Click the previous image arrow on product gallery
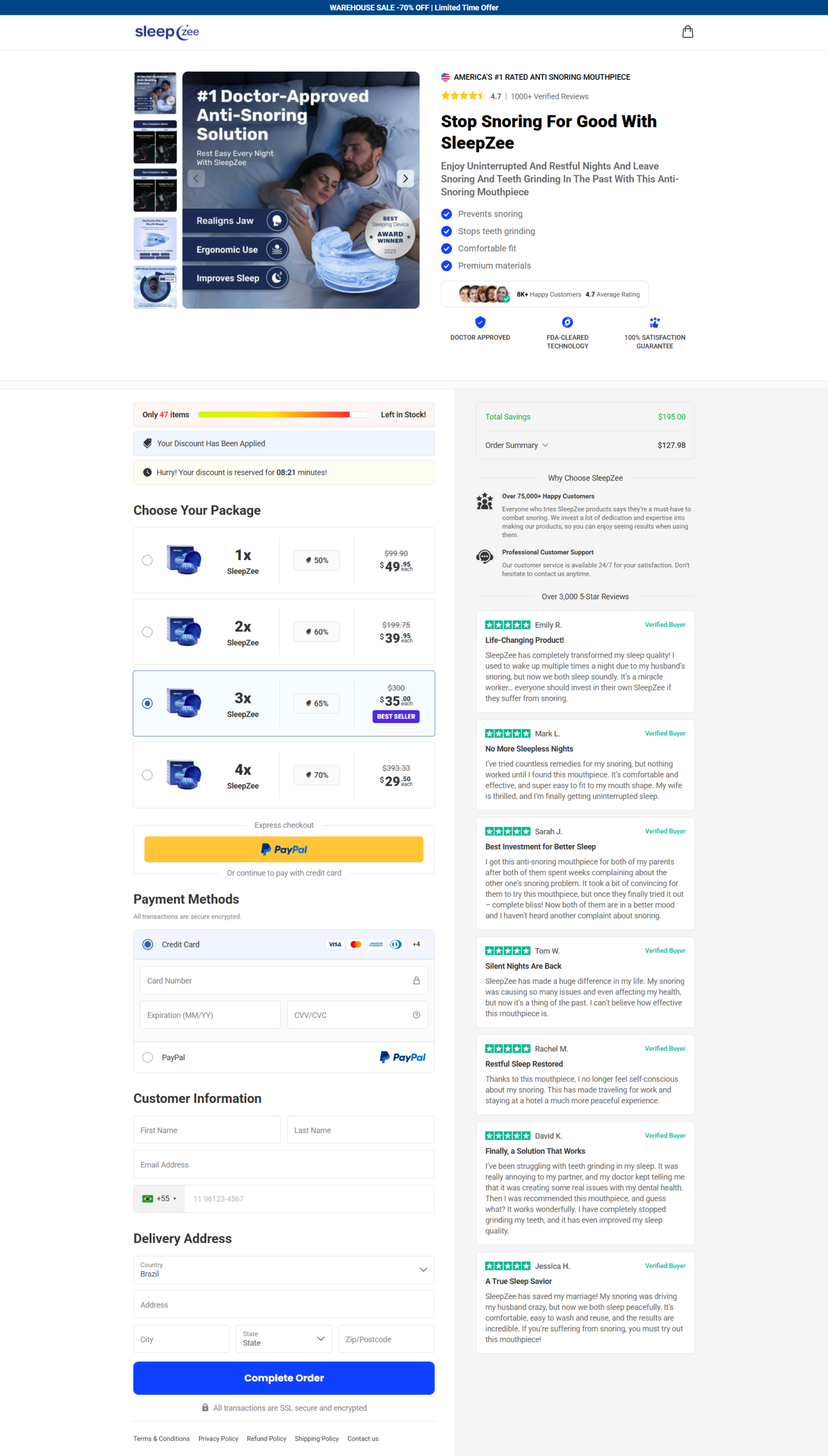This screenshot has height=1456, width=828. tap(196, 179)
